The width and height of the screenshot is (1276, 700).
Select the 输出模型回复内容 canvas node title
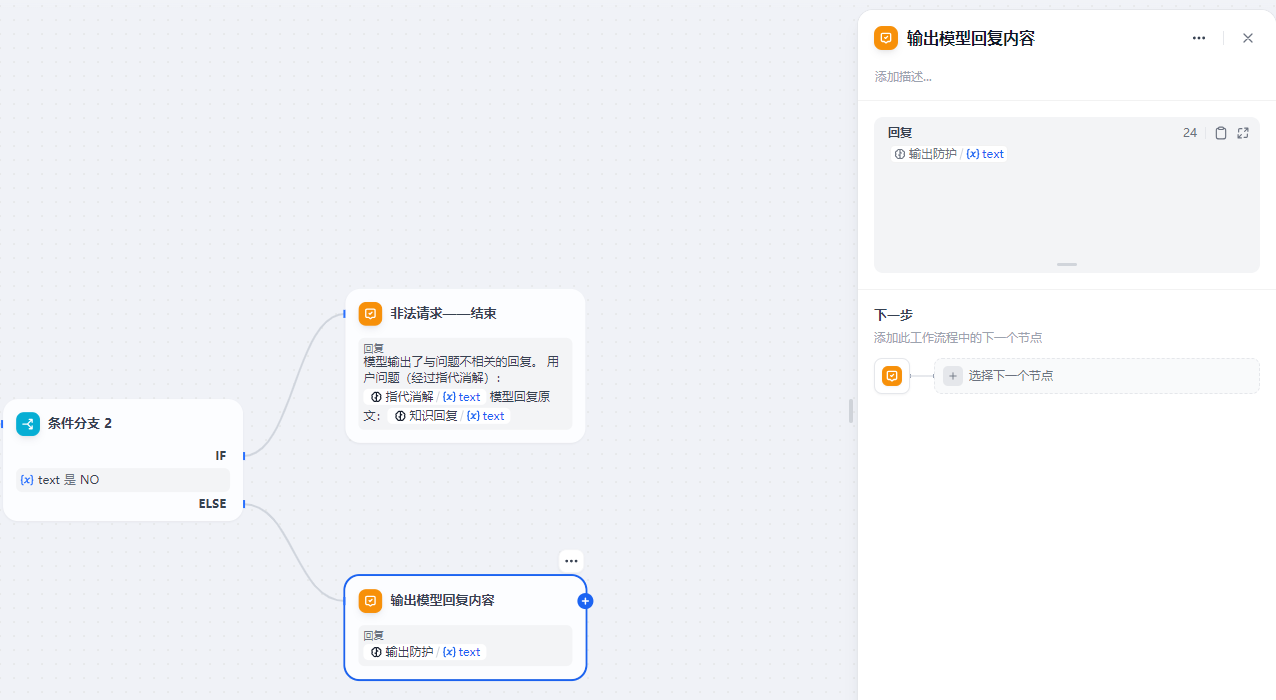coord(442,601)
